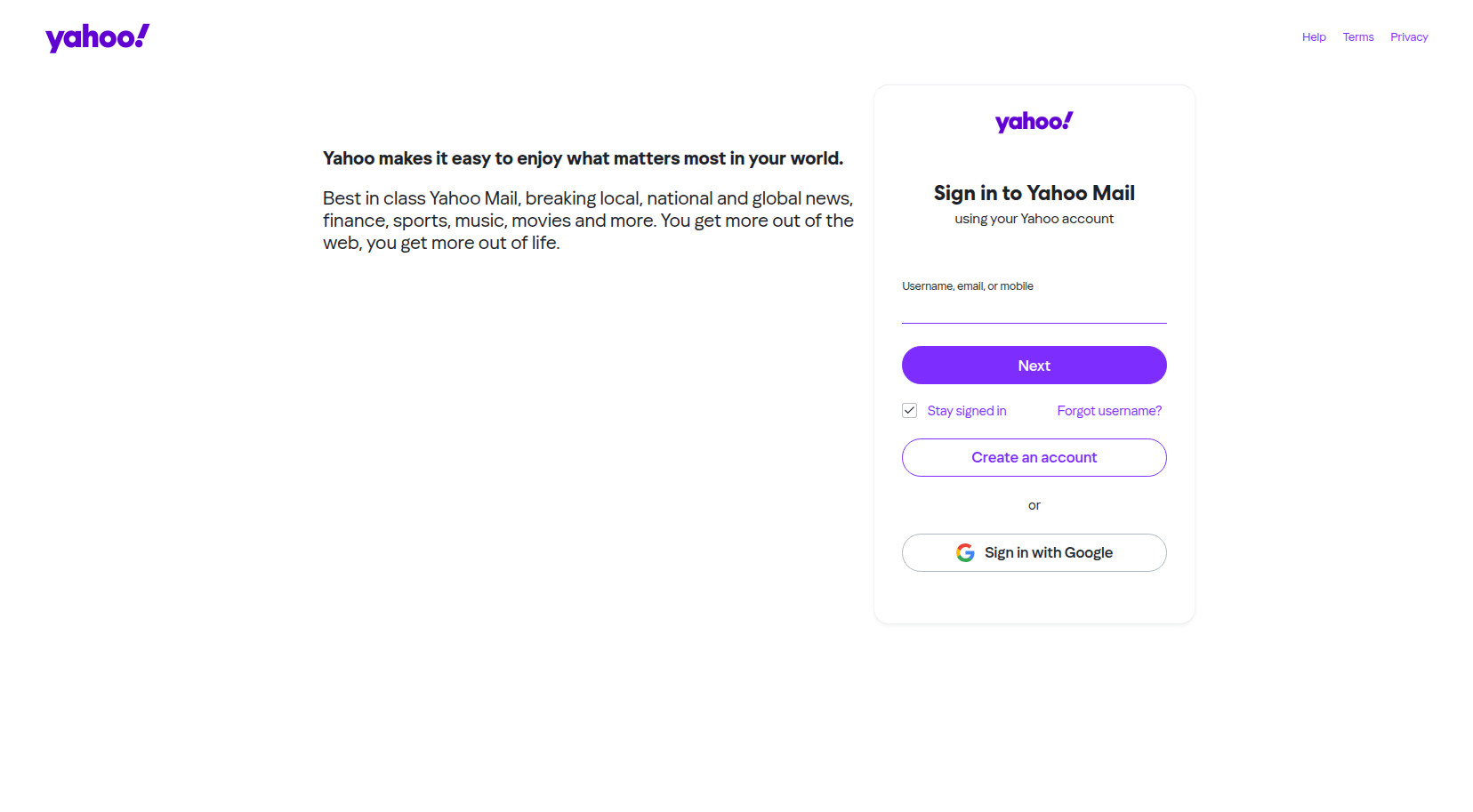Click empty space at the sign-in card's bottom

pyautogui.click(x=1034, y=600)
